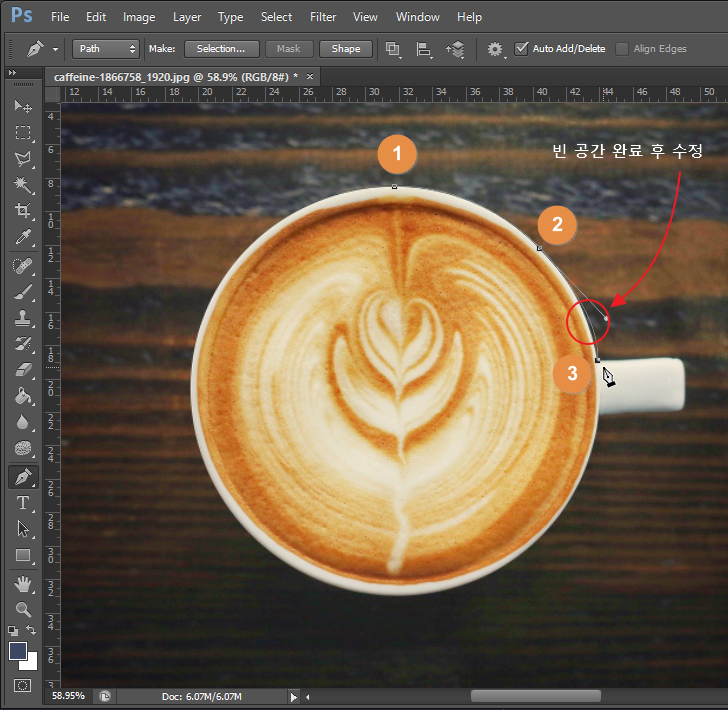Open the Filter menu
This screenshot has width=728, height=710.
tap(323, 17)
